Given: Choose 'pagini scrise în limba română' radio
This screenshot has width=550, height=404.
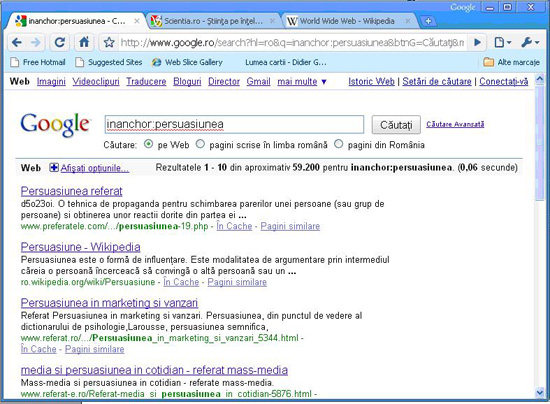Looking at the screenshot, I should (x=200, y=144).
